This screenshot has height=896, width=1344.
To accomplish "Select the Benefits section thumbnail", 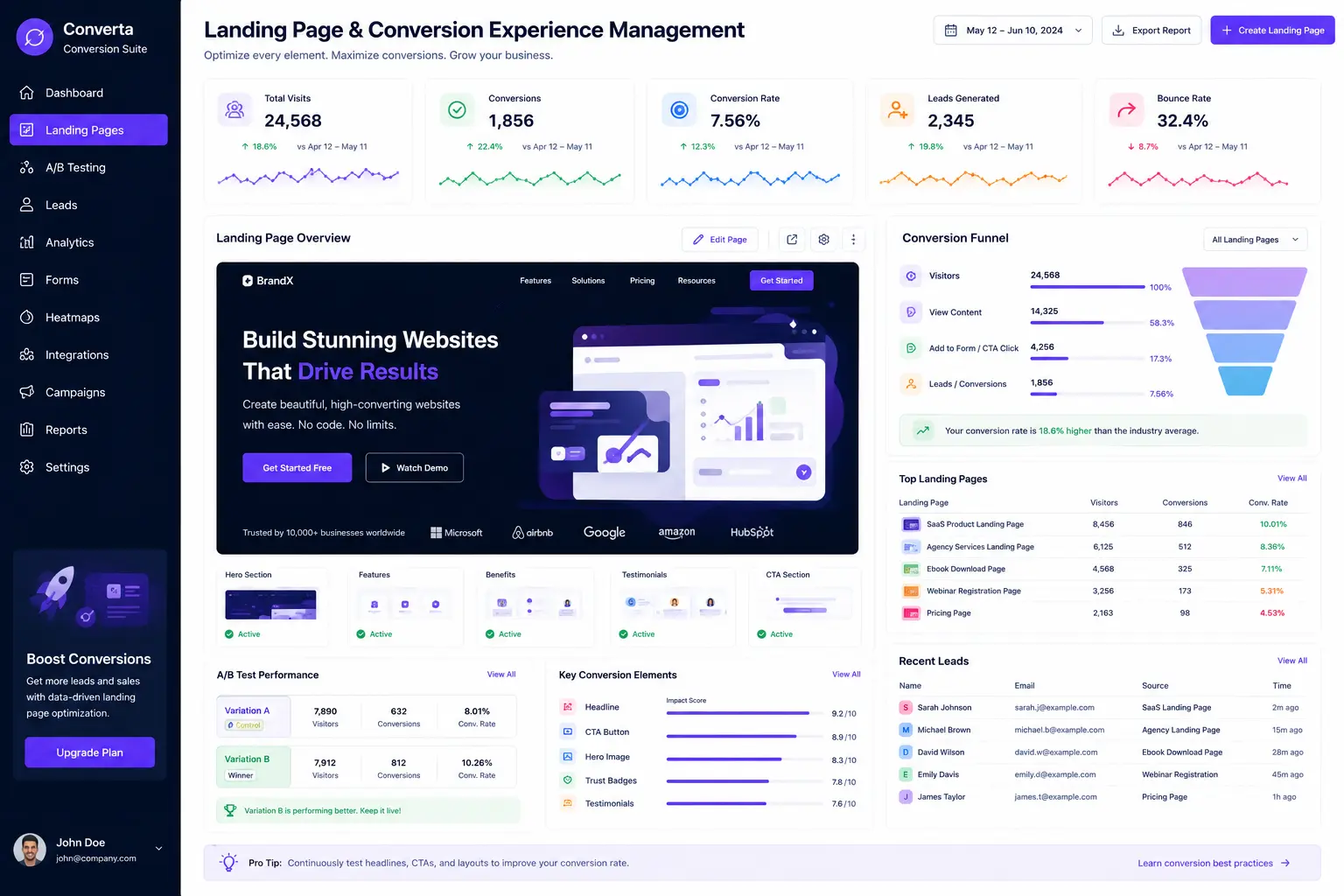I will click(535, 605).
